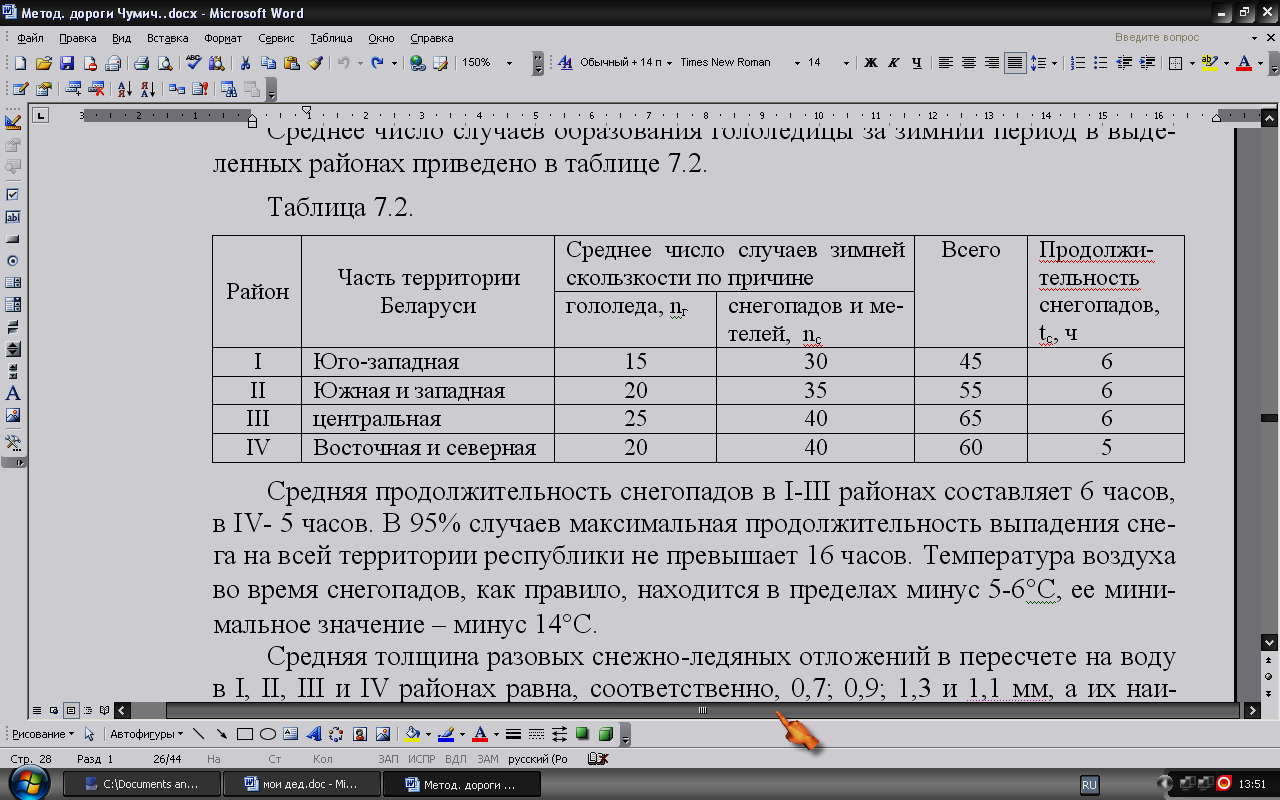Toggle underline (Ч) formatting
Viewport: 1280px width, 800px height.
click(917, 63)
